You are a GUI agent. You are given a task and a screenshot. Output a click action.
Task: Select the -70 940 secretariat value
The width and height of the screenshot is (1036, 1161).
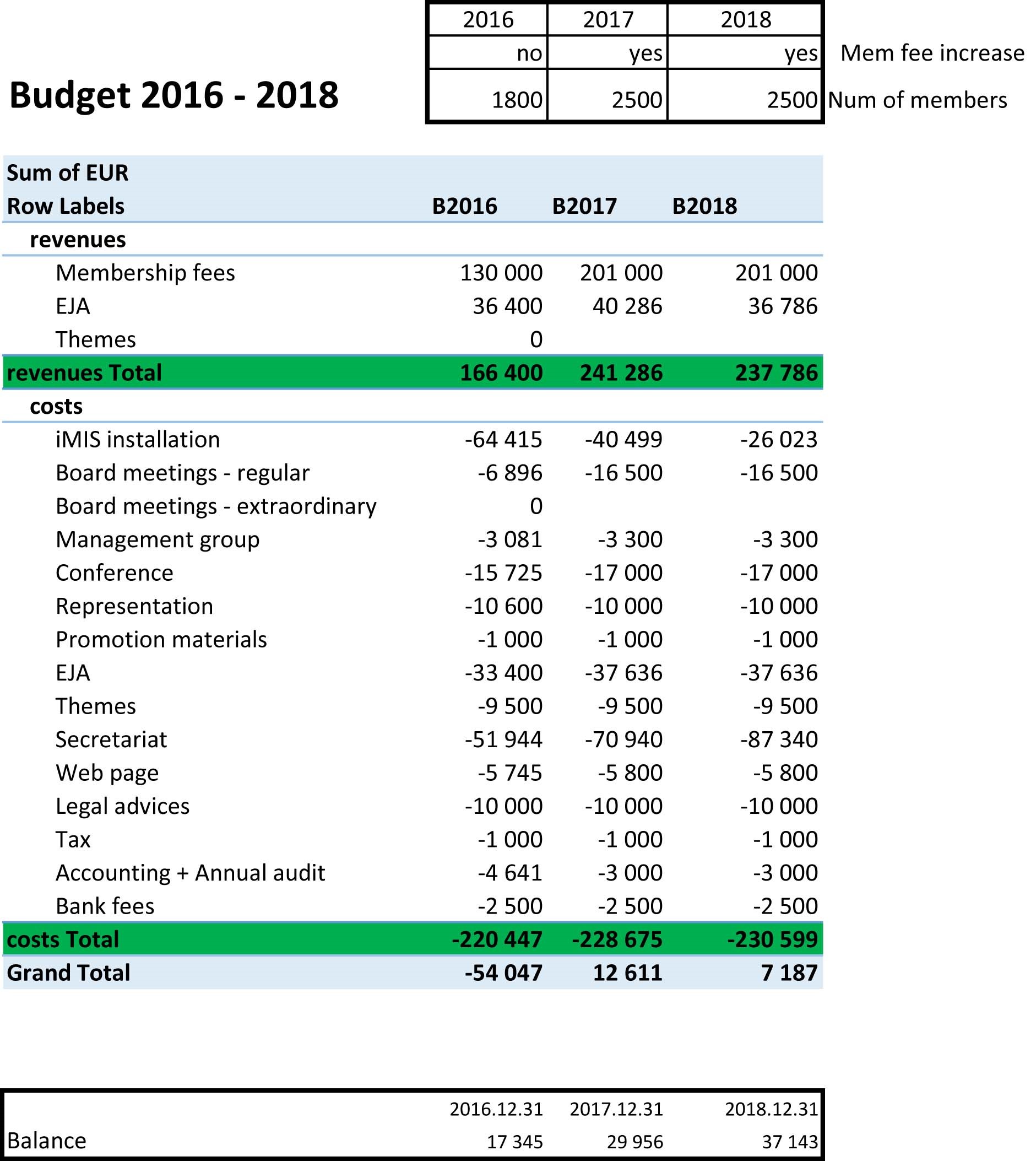pyautogui.click(x=623, y=739)
